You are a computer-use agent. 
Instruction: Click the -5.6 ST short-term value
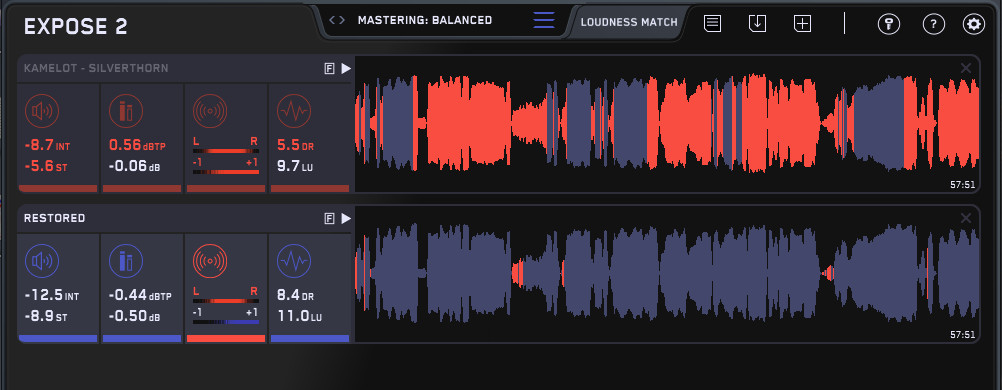(45, 167)
